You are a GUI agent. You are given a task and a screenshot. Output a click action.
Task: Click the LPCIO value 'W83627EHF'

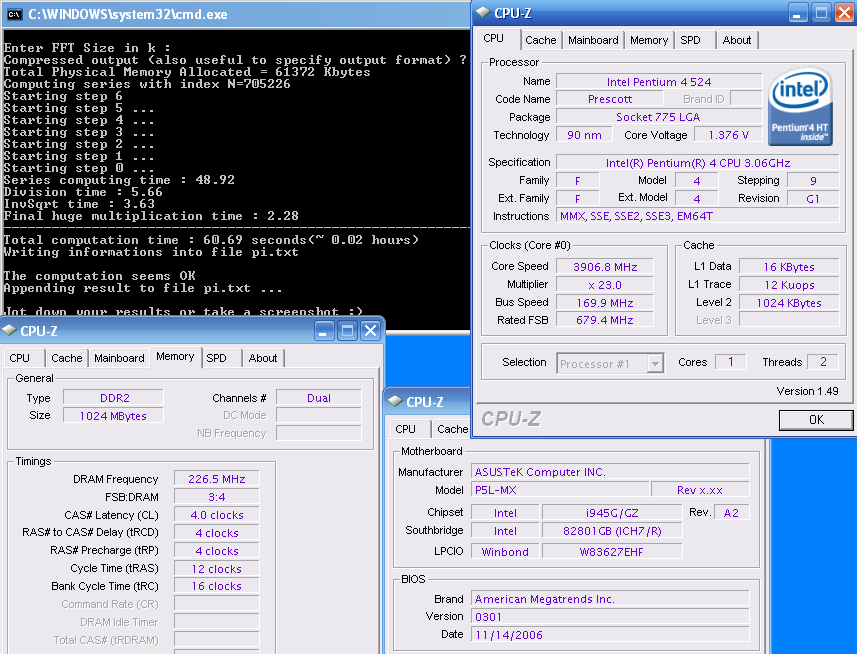(x=612, y=552)
